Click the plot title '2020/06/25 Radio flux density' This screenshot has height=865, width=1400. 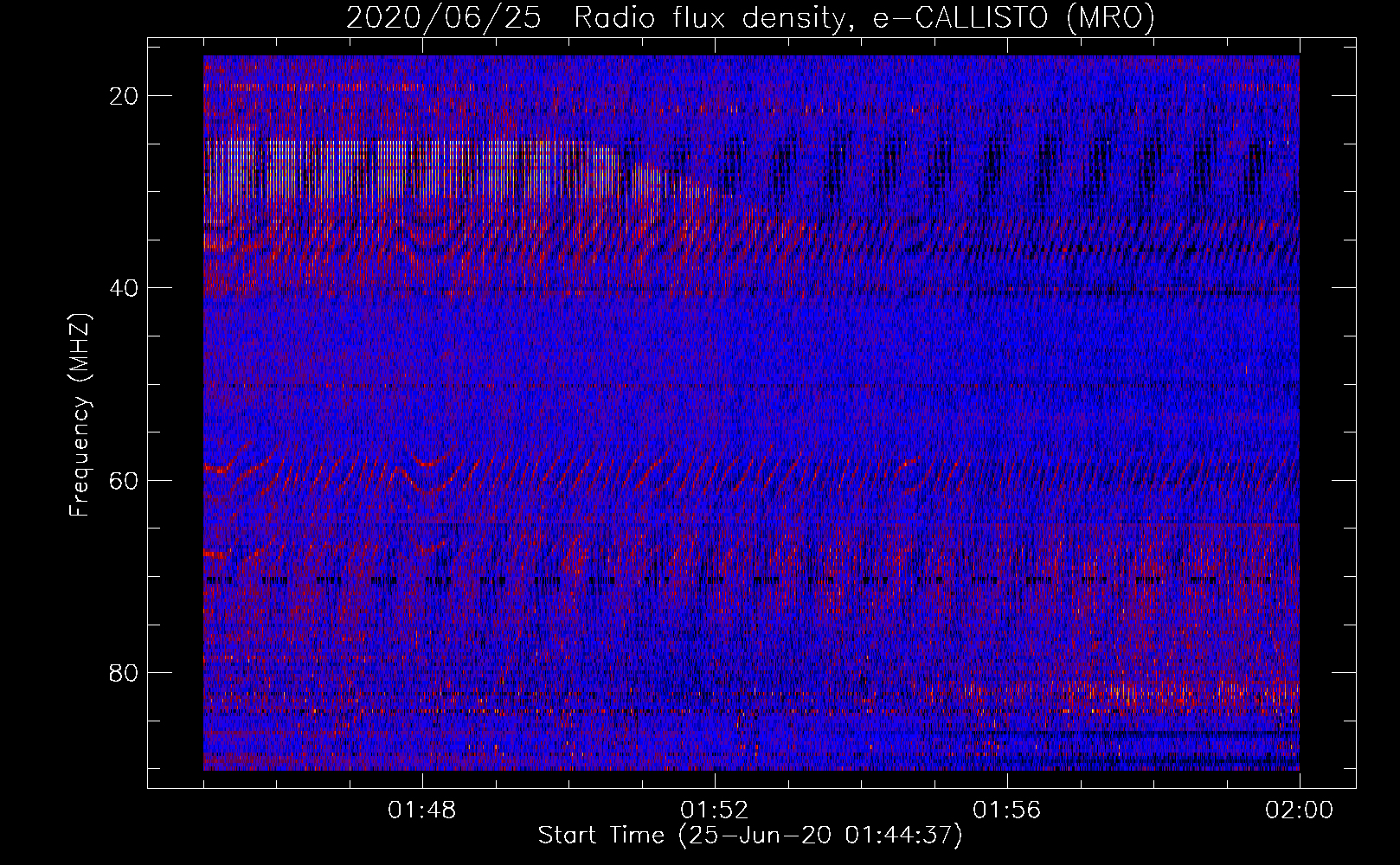[750, 17]
